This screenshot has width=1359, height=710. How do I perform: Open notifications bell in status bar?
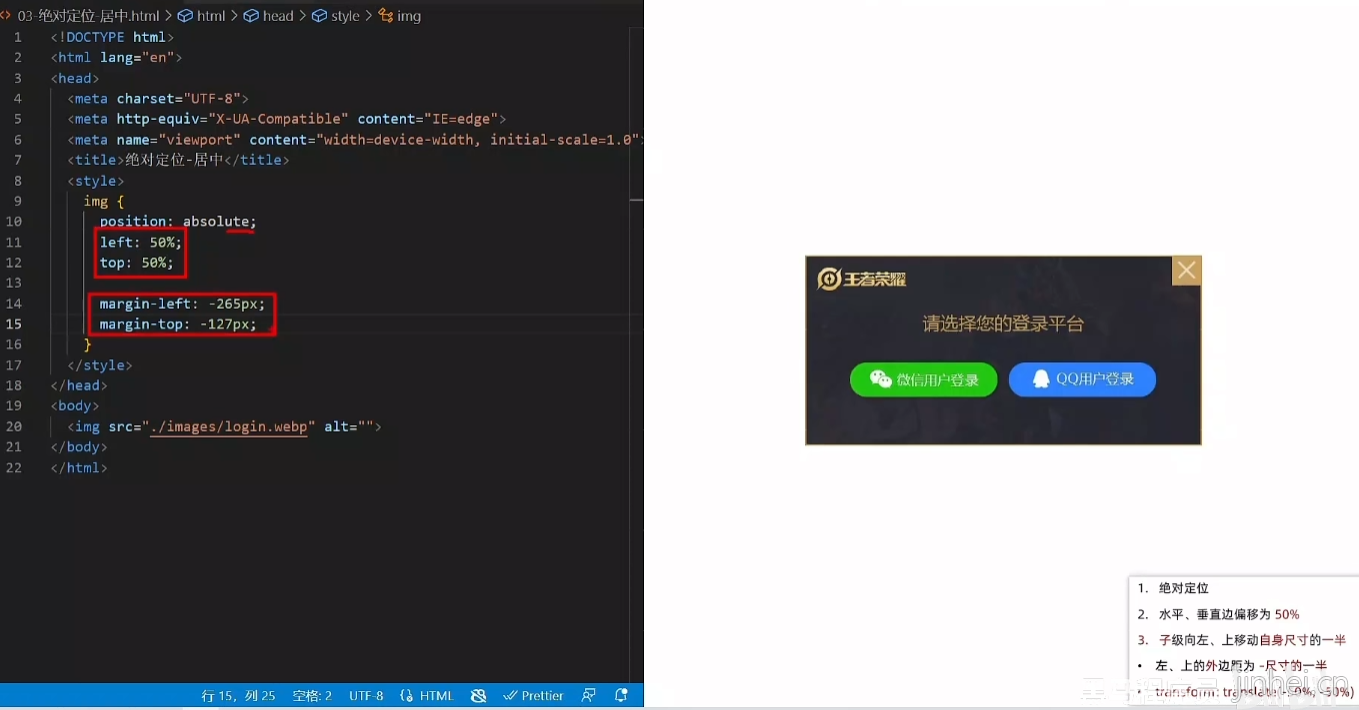coord(621,695)
